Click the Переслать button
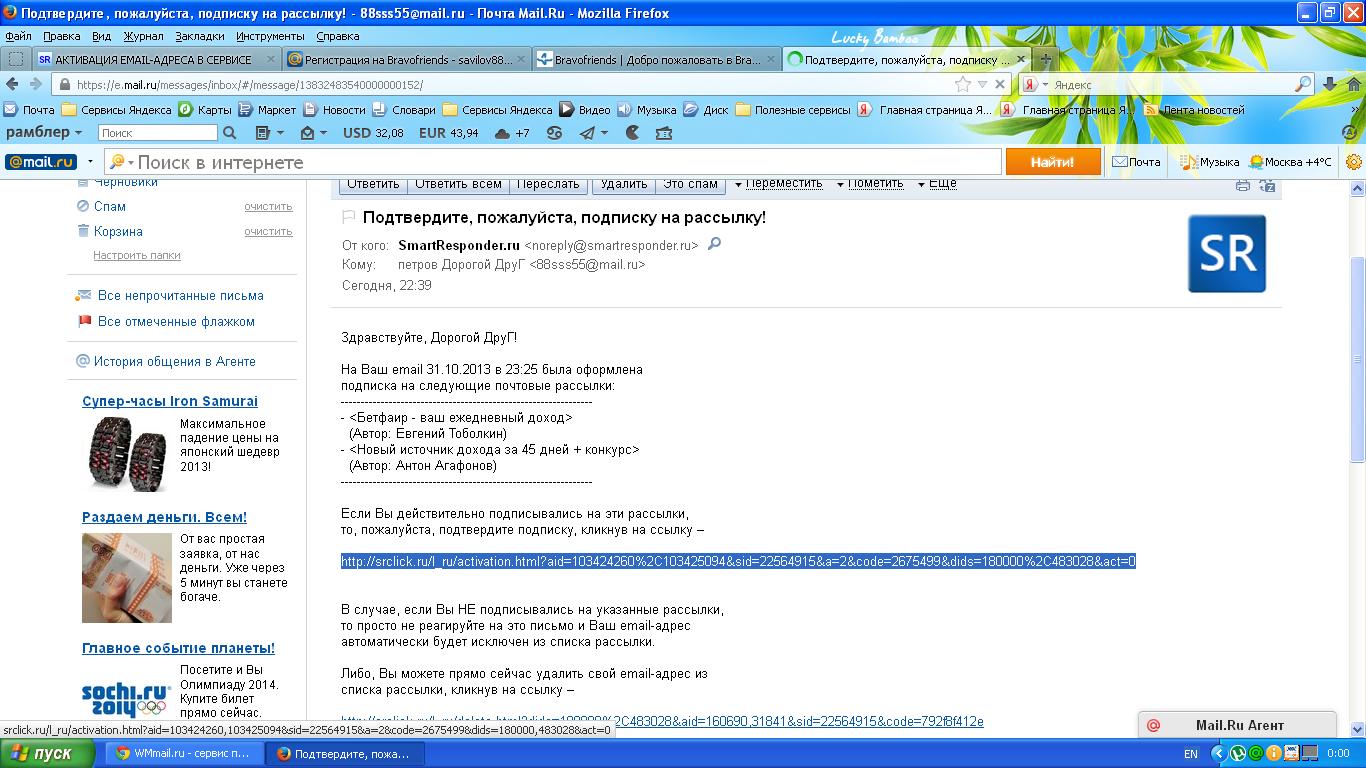This screenshot has height=768, width=1366. click(548, 184)
